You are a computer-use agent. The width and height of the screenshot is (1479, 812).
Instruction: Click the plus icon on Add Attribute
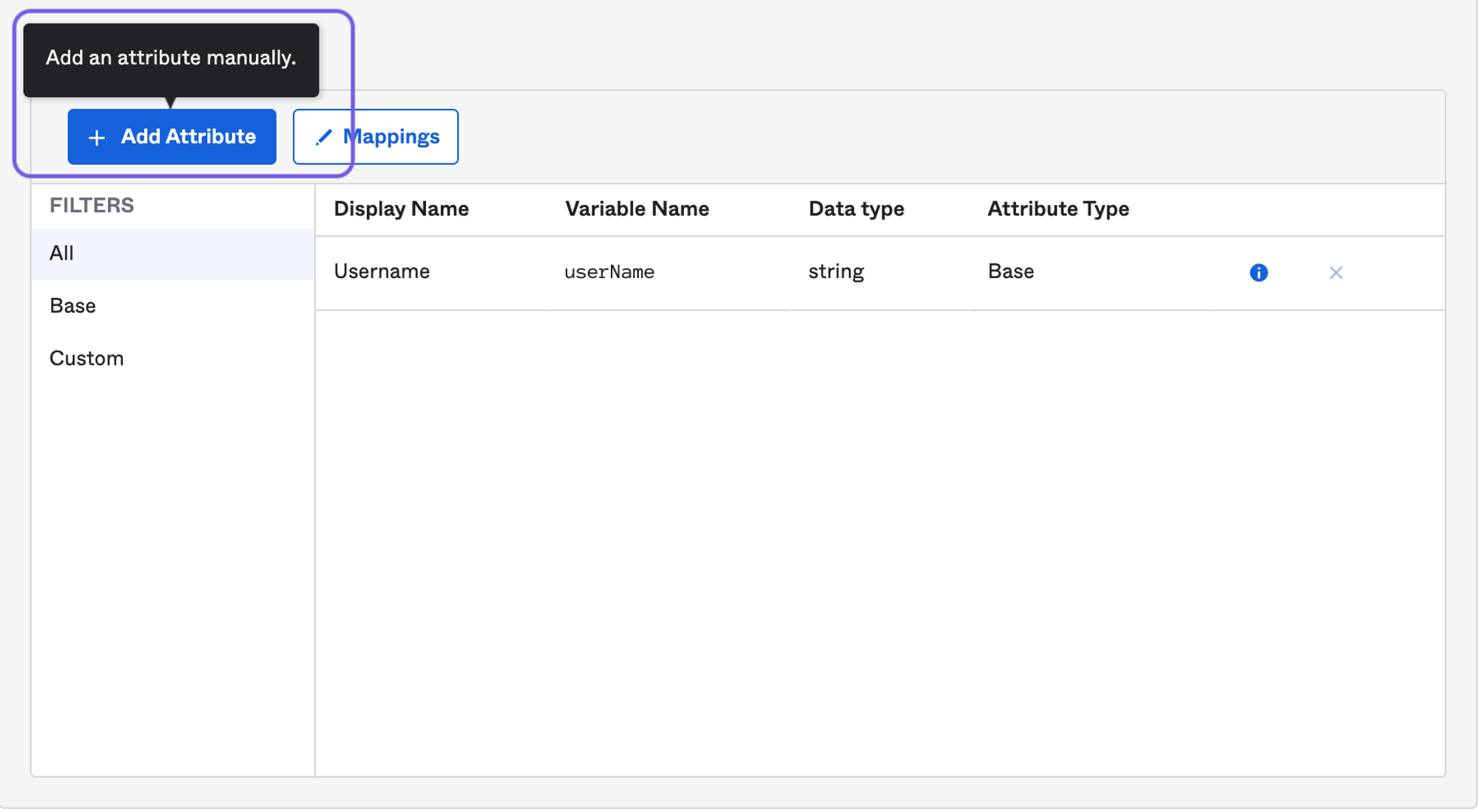point(97,138)
